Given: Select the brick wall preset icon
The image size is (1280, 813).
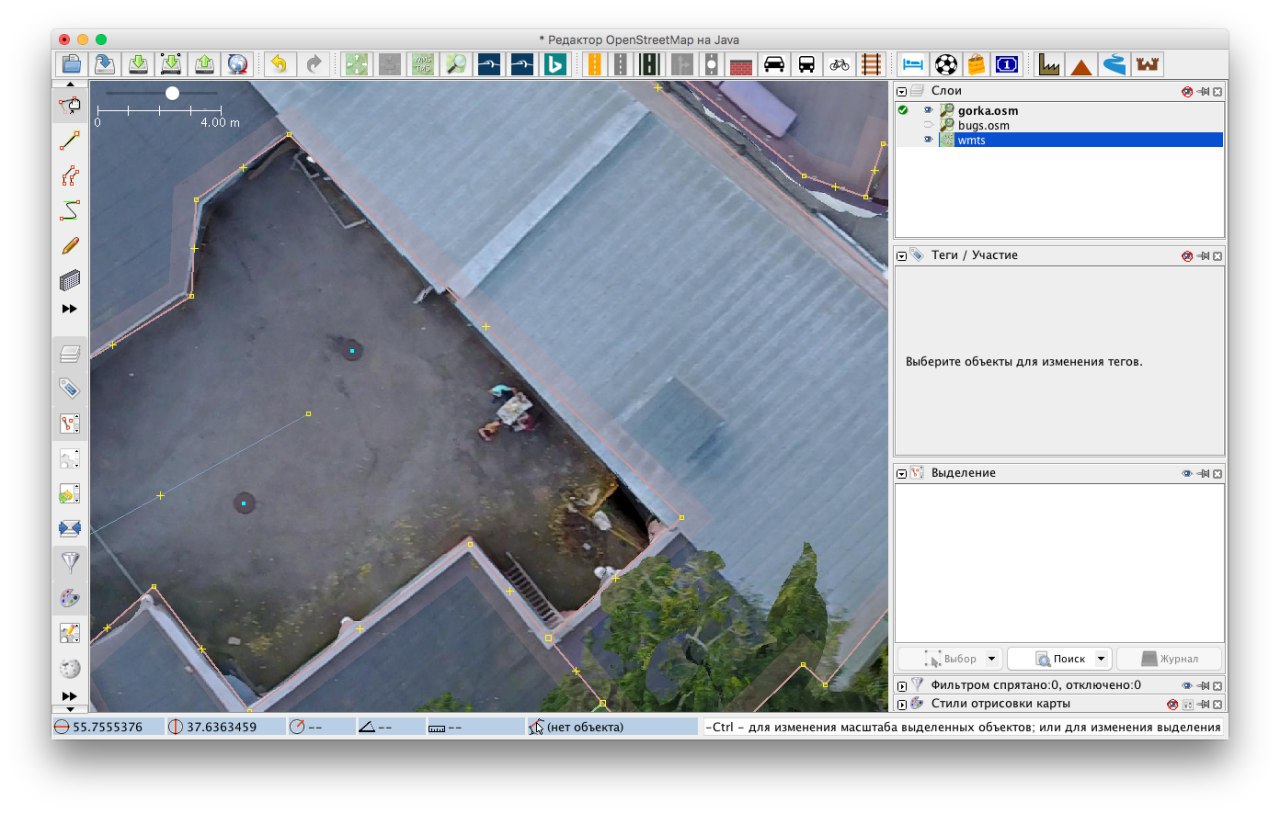Looking at the screenshot, I should [740, 65].
